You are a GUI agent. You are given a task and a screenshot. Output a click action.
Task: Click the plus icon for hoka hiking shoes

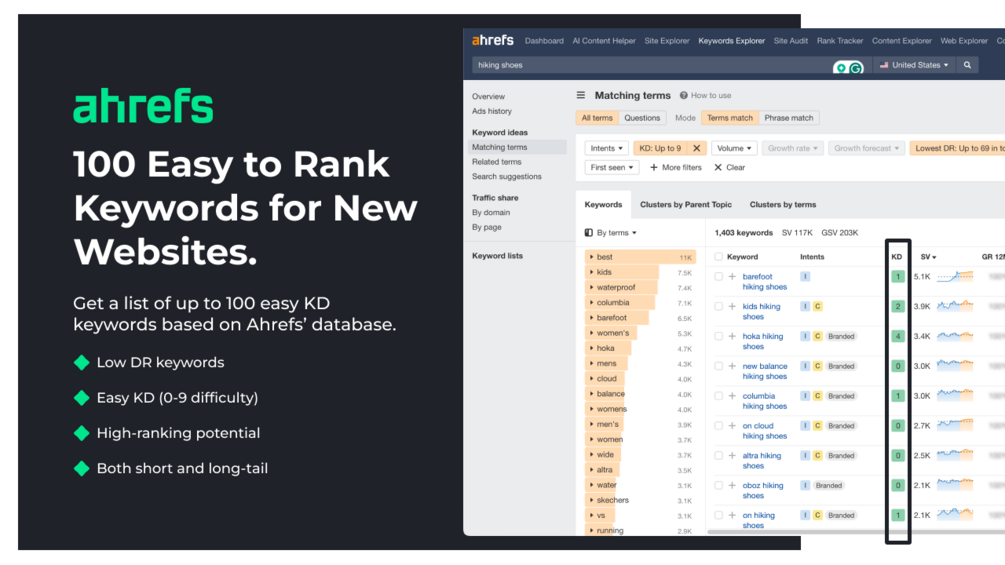click(x=732, y=336)
